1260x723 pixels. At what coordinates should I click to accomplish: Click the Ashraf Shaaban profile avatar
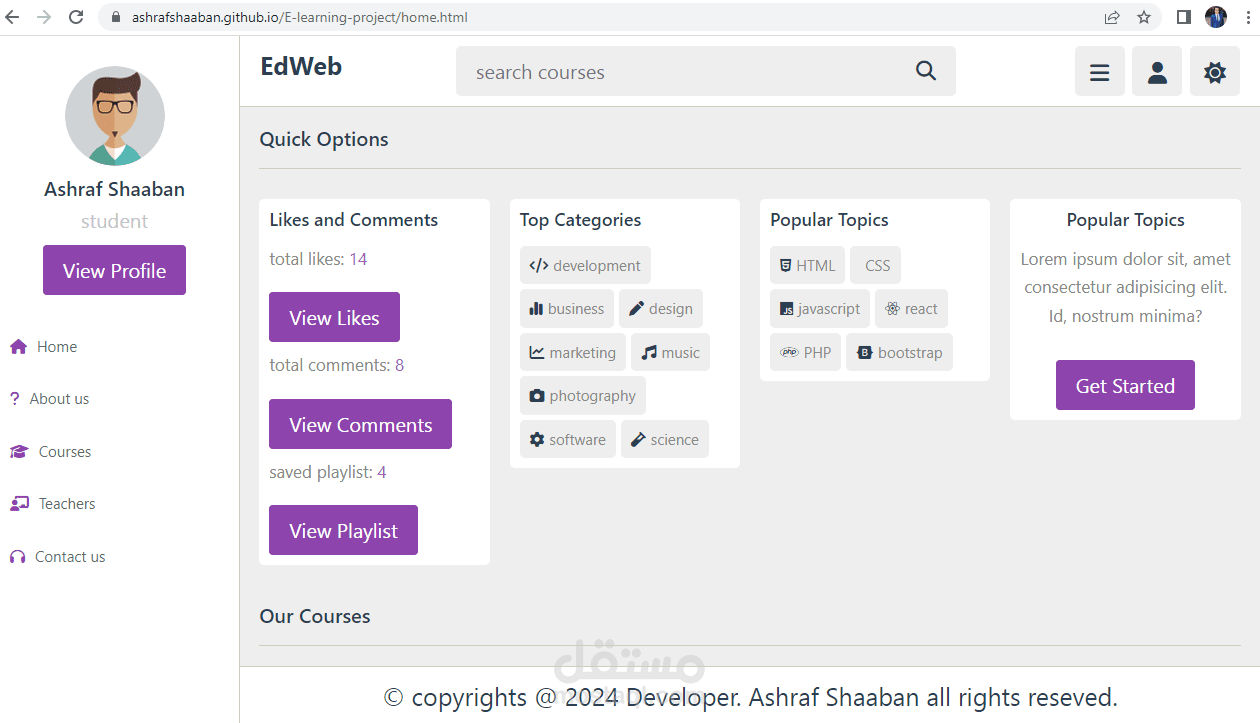pyautogui.click(x=115, y=116)
